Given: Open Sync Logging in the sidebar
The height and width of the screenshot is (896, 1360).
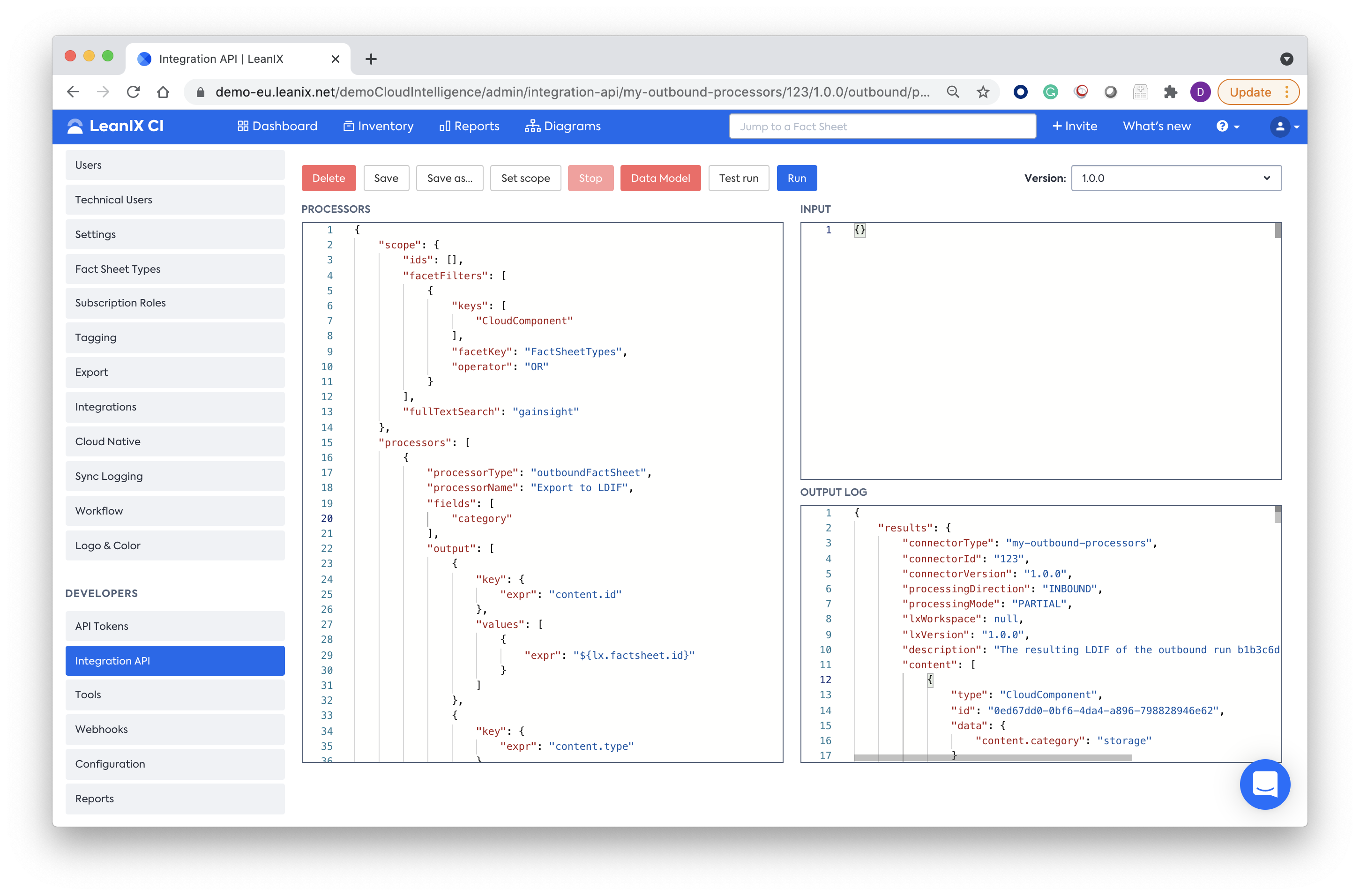Looking at the screenshot, I should coord(175,477).
